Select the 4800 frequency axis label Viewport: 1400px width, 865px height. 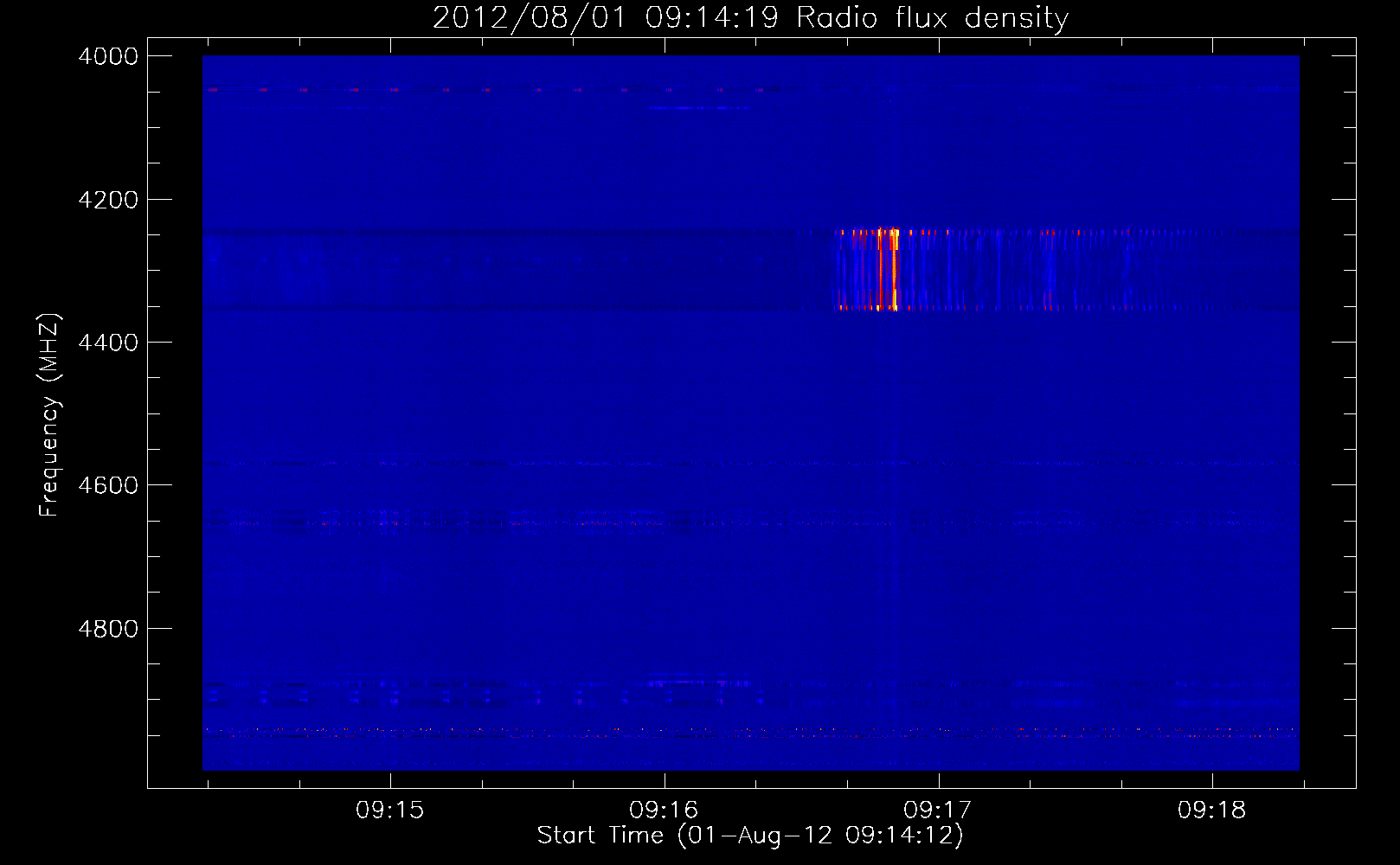point(108,629)
